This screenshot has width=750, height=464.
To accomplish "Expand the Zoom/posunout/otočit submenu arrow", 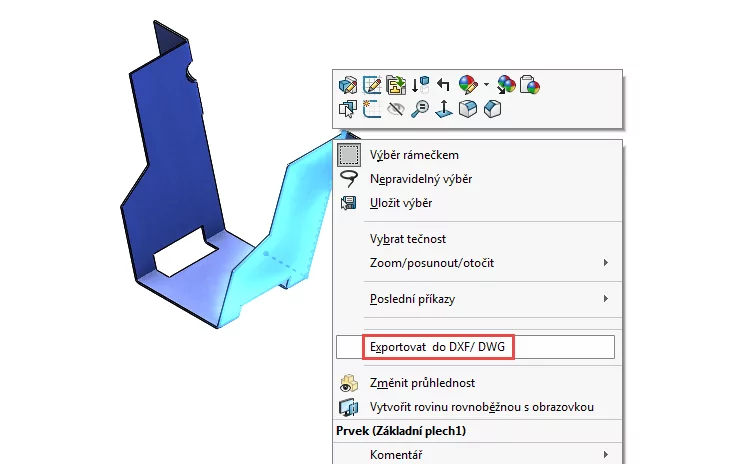I will [606, 263].
